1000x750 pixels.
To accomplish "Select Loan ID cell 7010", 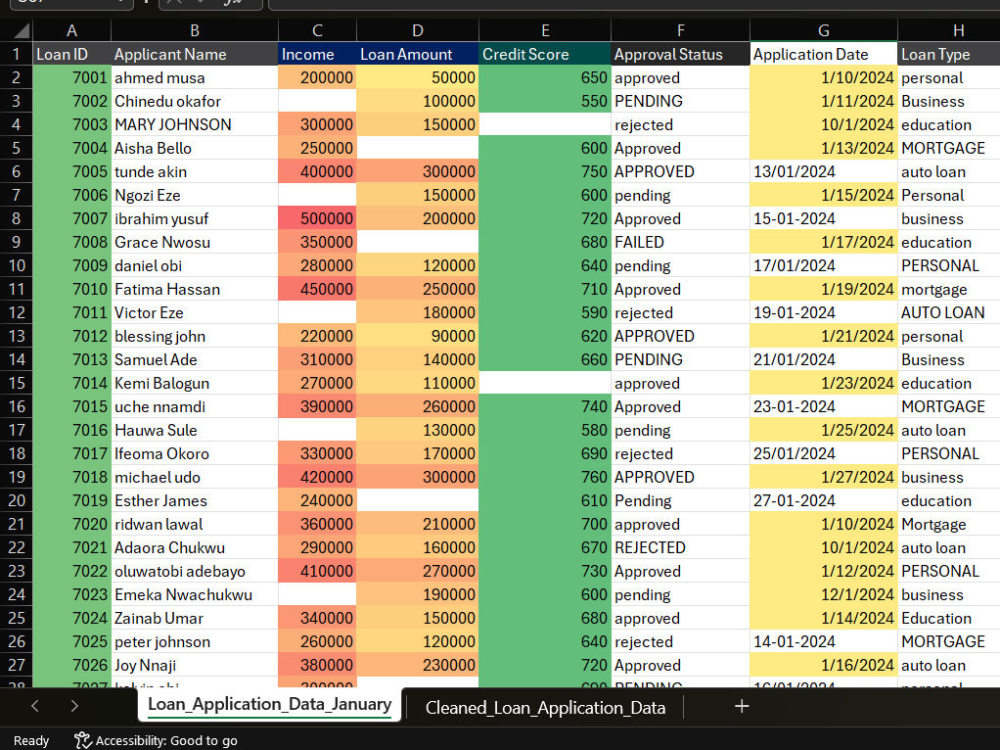I will pos(72,289).
